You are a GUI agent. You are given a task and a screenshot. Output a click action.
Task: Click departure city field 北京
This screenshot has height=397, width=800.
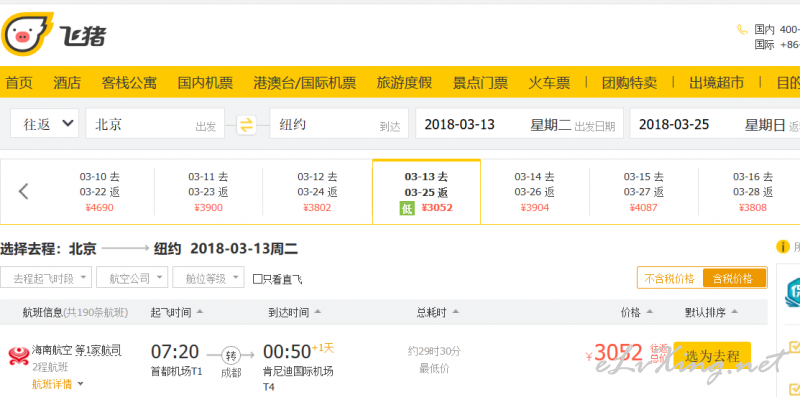155,123
